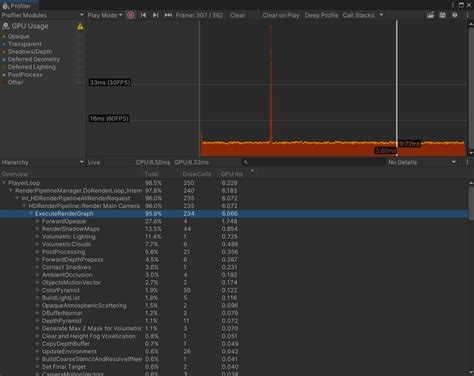Click the selected frame marker line in chart

coord(397,87)
